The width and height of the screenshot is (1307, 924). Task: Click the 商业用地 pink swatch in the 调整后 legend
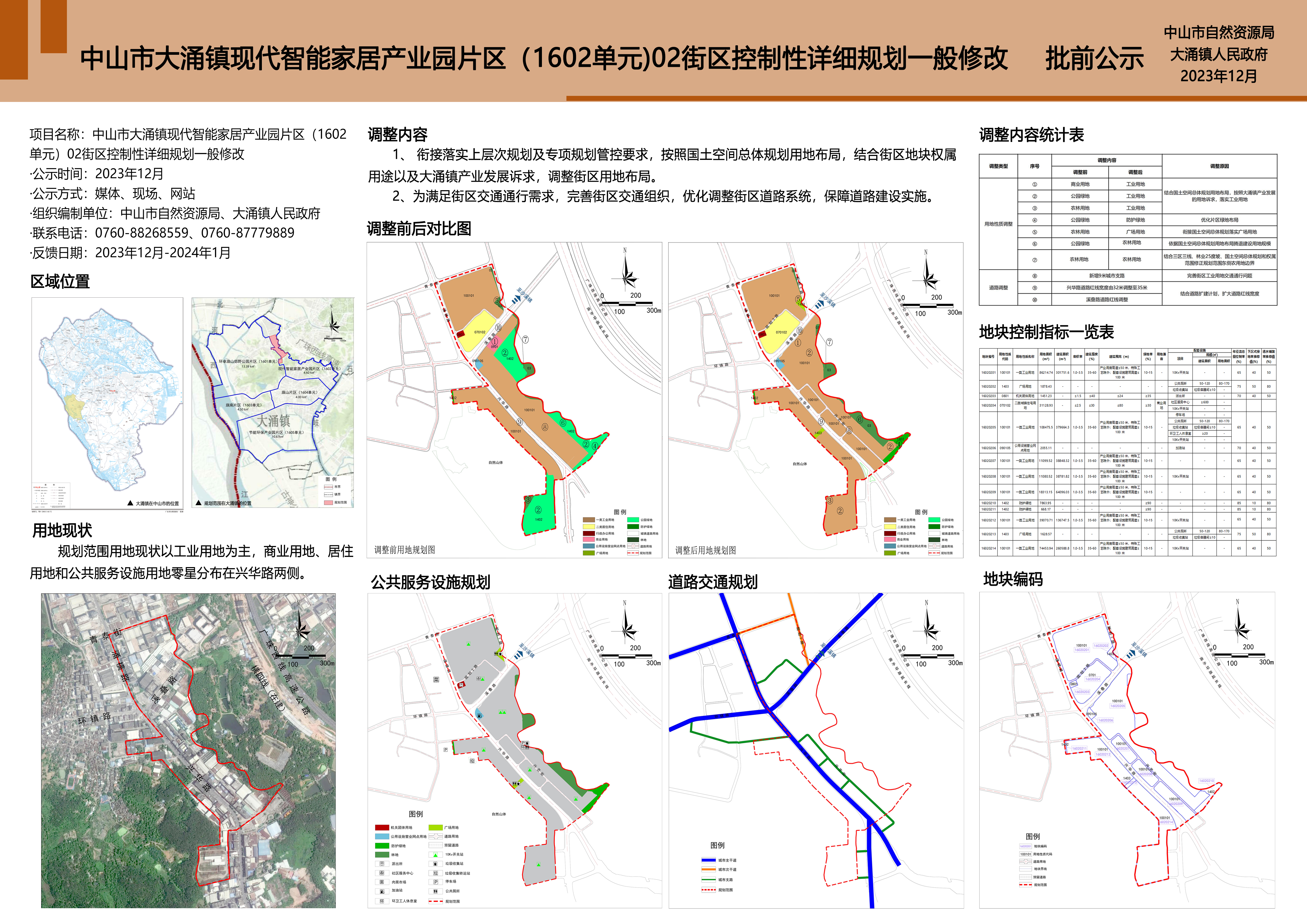890,539
